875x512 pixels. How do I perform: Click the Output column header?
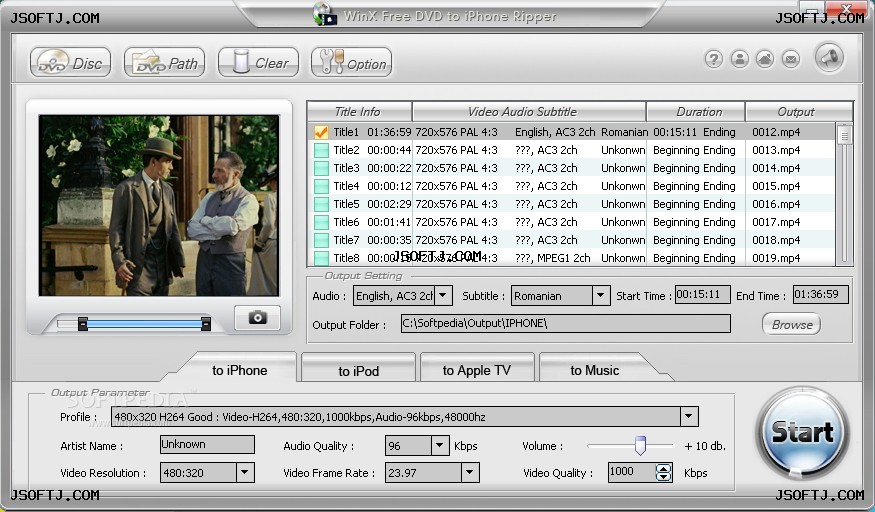pos(799,112)
